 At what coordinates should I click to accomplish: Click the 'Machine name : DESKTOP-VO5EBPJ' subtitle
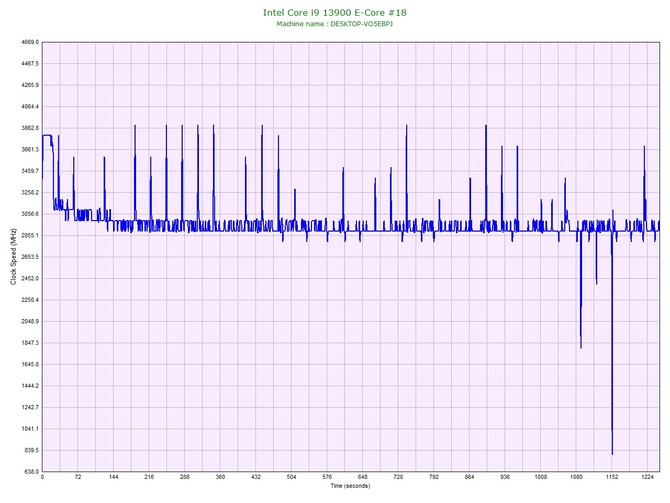point(335,24)
